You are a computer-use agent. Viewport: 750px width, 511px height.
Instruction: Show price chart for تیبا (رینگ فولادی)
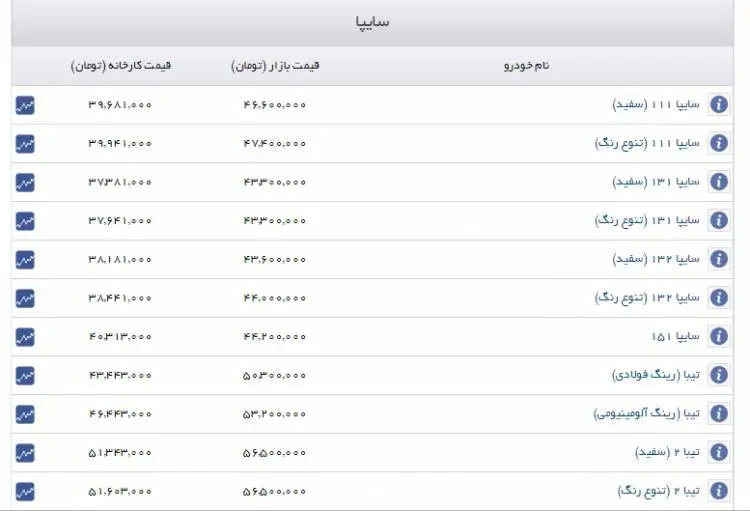click(x=25, y=376)
